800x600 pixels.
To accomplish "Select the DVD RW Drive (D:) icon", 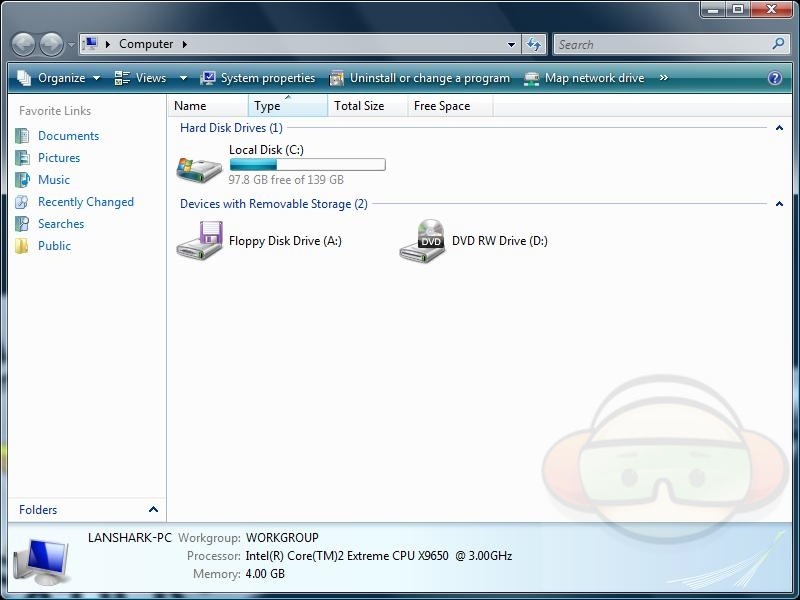I will tap(421, 241).
